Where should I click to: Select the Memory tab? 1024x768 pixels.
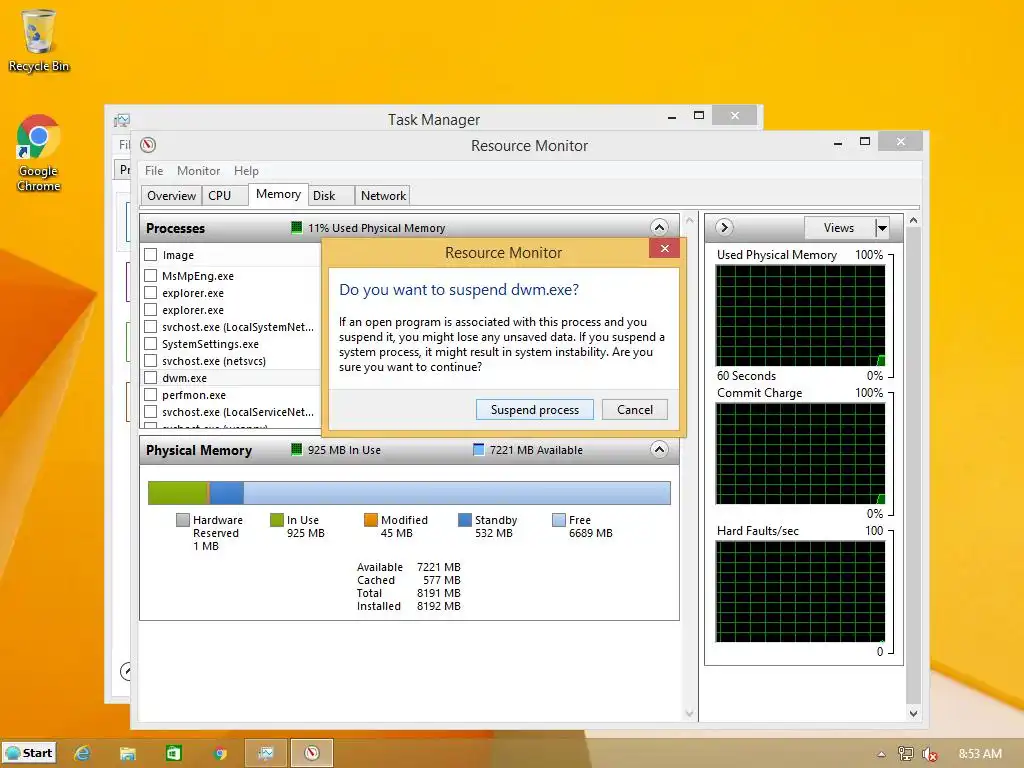[x=278, y=194]
